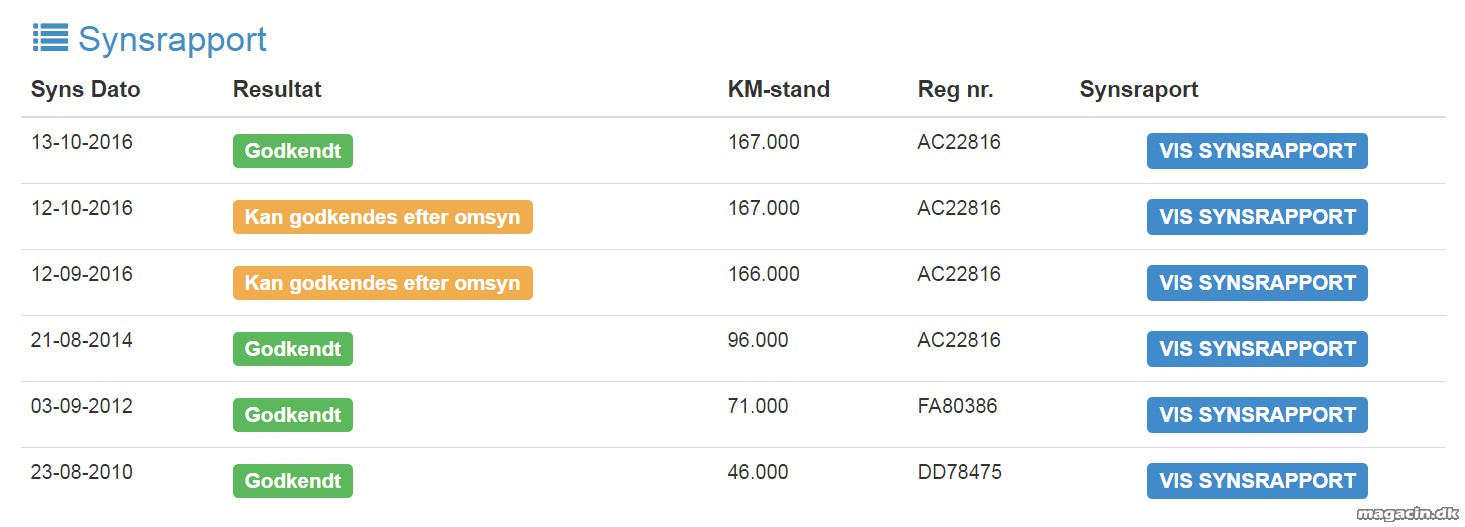Open VIS SYNSRAPPORT for 13-10-2016
This screenshot has width=1465, height=527.
coord(1257,151)
